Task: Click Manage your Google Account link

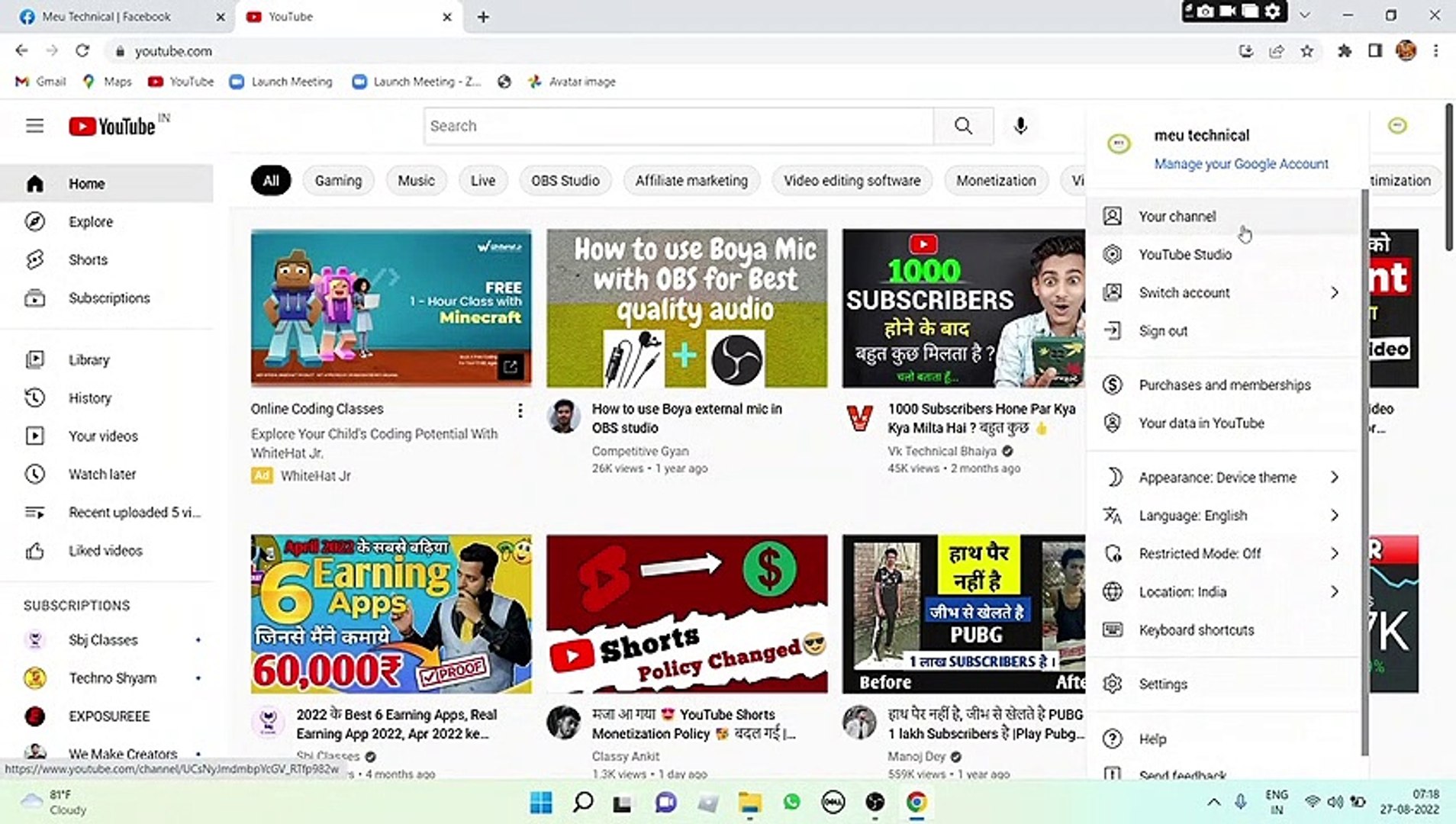Action: coord(1241,163)
